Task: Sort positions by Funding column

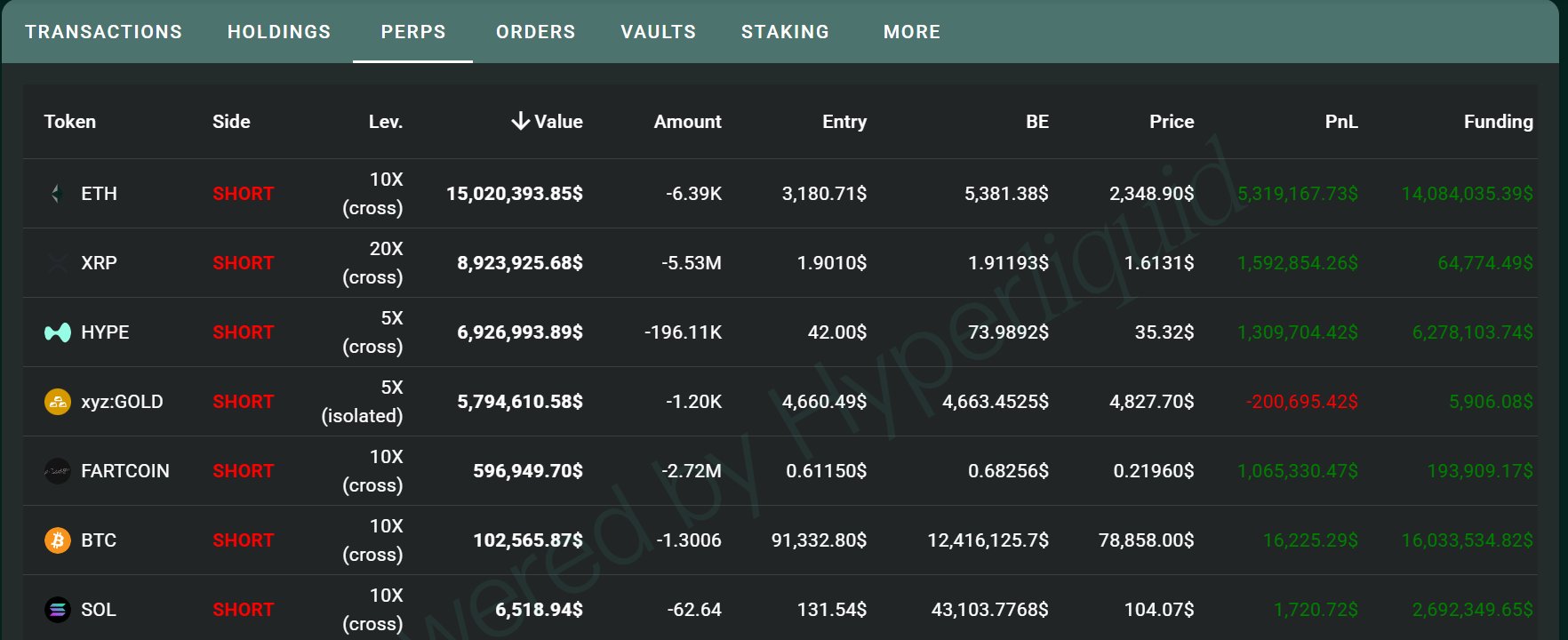Action: (x=1498, y=122)
